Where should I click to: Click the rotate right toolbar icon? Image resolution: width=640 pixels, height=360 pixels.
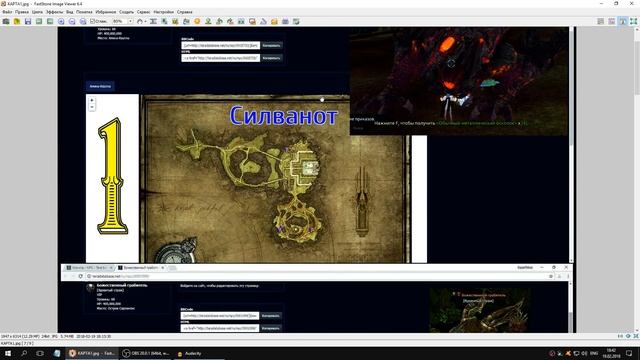(x=230, y=21)
